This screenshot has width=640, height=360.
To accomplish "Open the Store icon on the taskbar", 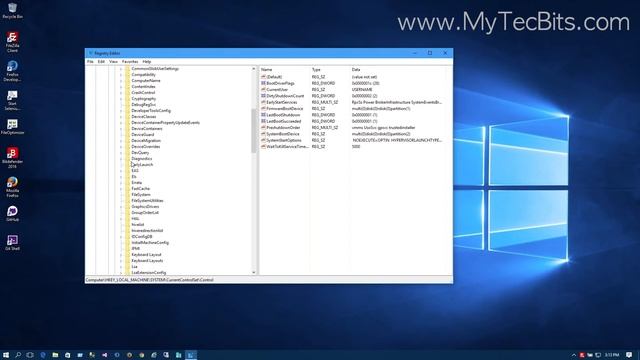I will pos(67,355).
